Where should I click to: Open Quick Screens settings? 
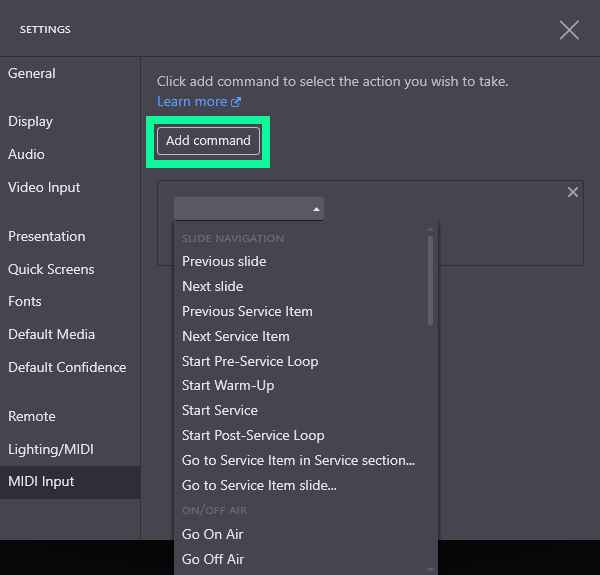tap(51, 269)
